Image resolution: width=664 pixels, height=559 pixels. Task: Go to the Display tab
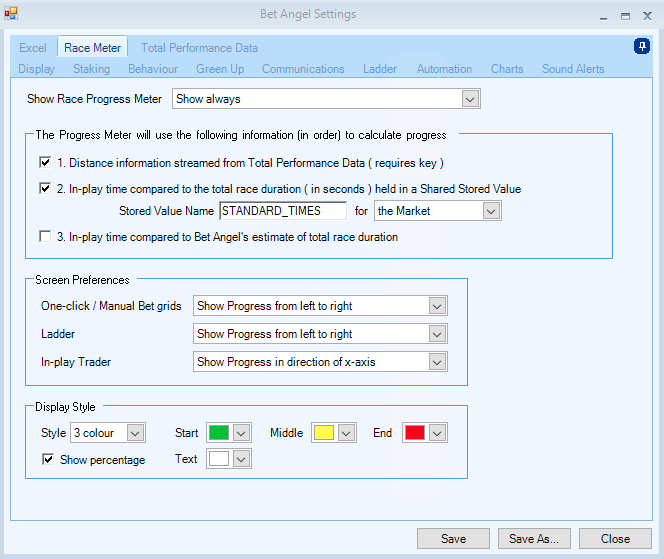[36, 69]
